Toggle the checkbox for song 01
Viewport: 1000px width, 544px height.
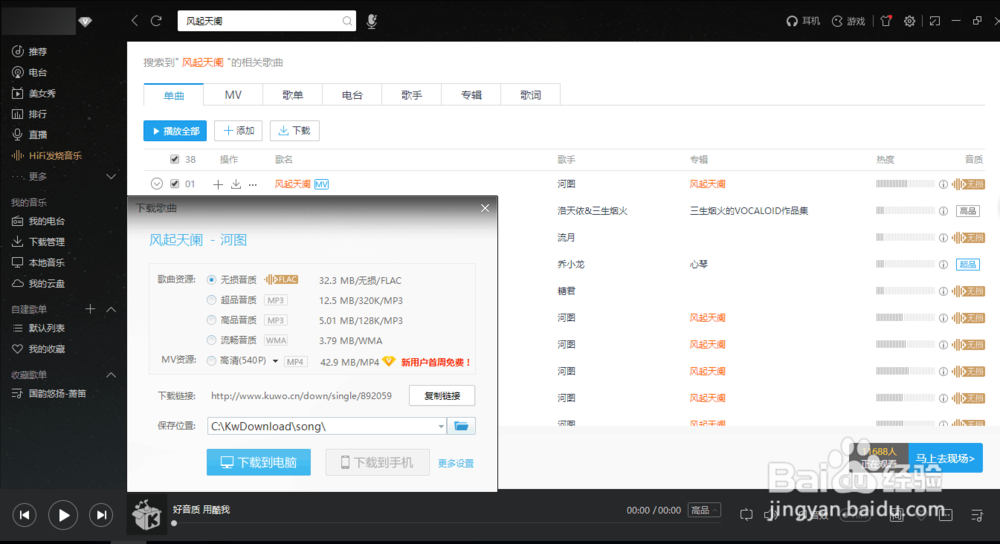click(175, 184)
